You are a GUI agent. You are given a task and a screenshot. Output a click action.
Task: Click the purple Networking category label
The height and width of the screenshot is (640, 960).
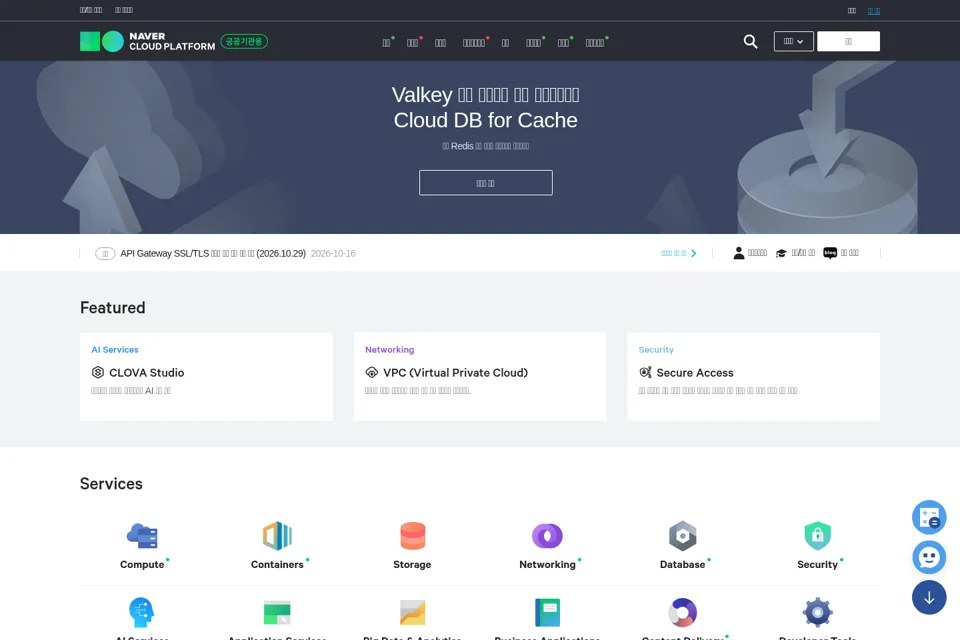click(x=389, y=350)
